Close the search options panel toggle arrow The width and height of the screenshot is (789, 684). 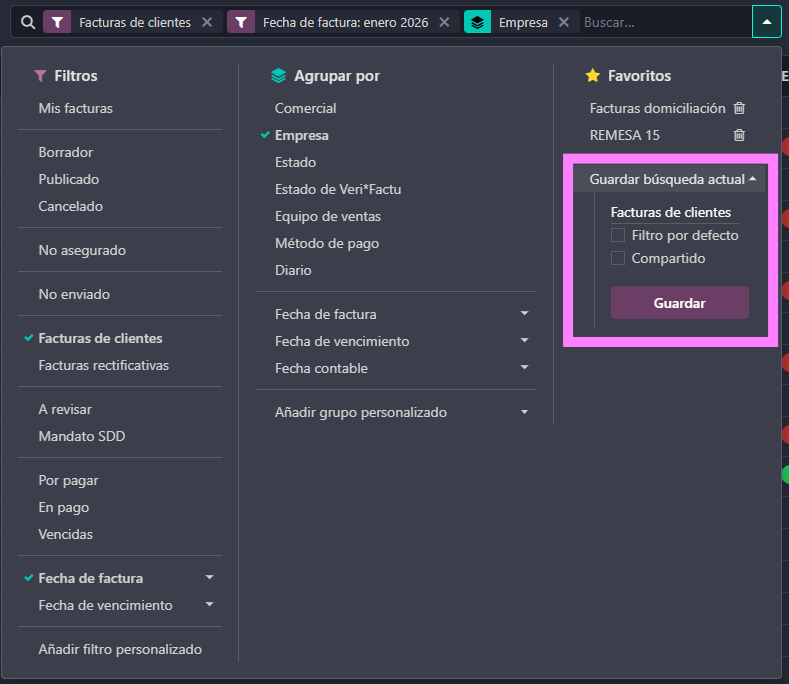coord(766,22)
